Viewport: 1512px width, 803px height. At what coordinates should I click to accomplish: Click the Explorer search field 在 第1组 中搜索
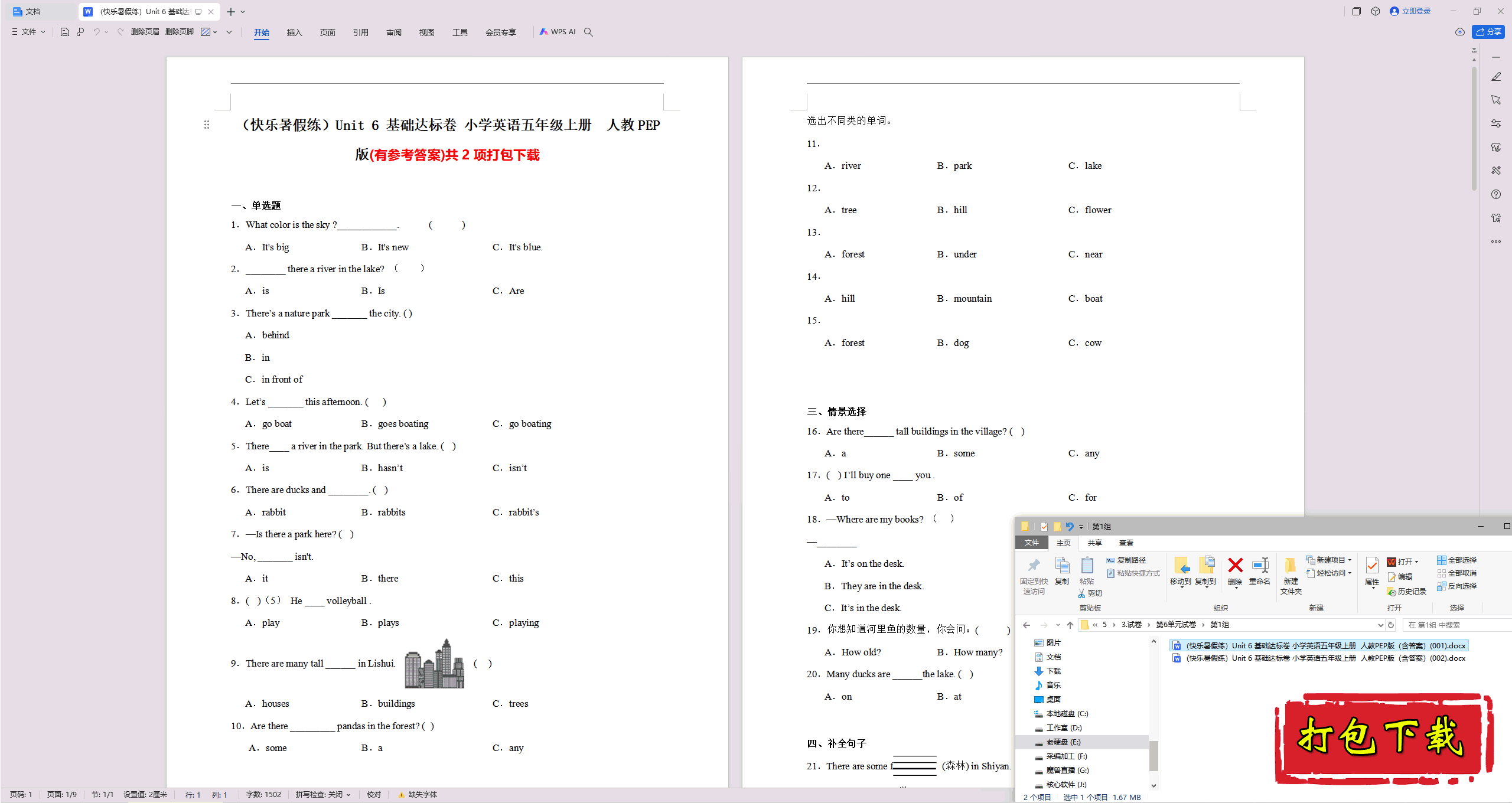1458,625
